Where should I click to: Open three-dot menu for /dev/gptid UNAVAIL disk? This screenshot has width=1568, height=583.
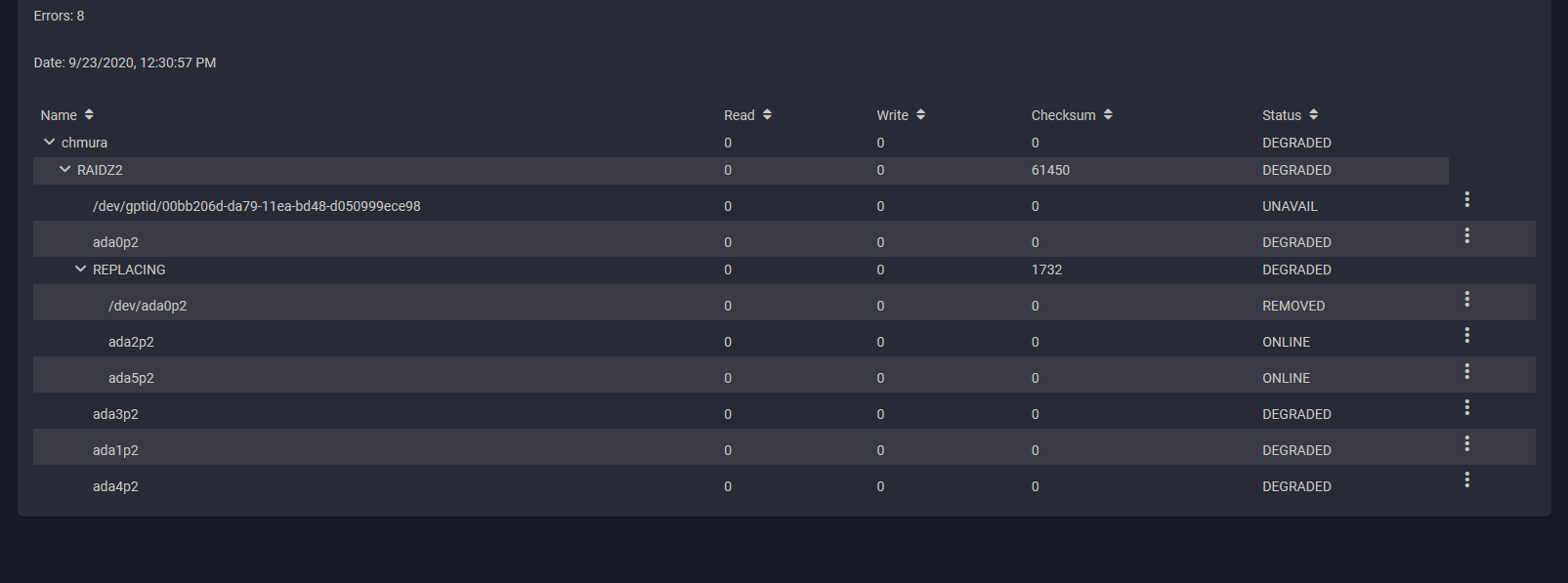(x=1466, y=199)
